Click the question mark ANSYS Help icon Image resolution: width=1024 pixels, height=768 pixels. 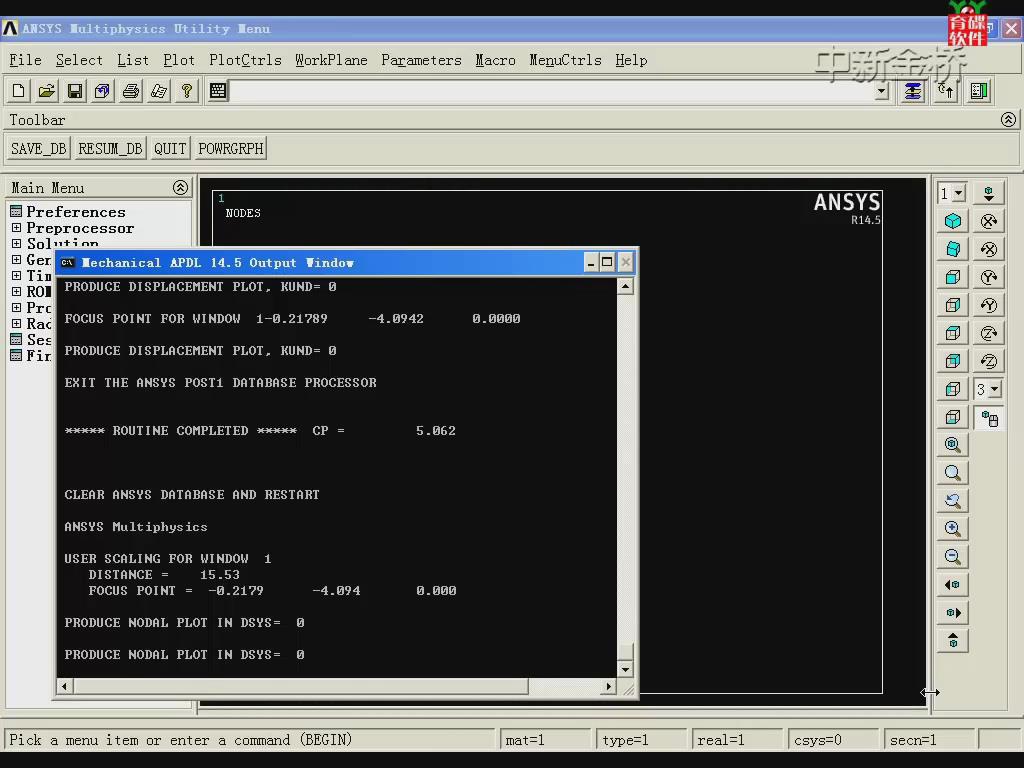coord(187,91)
